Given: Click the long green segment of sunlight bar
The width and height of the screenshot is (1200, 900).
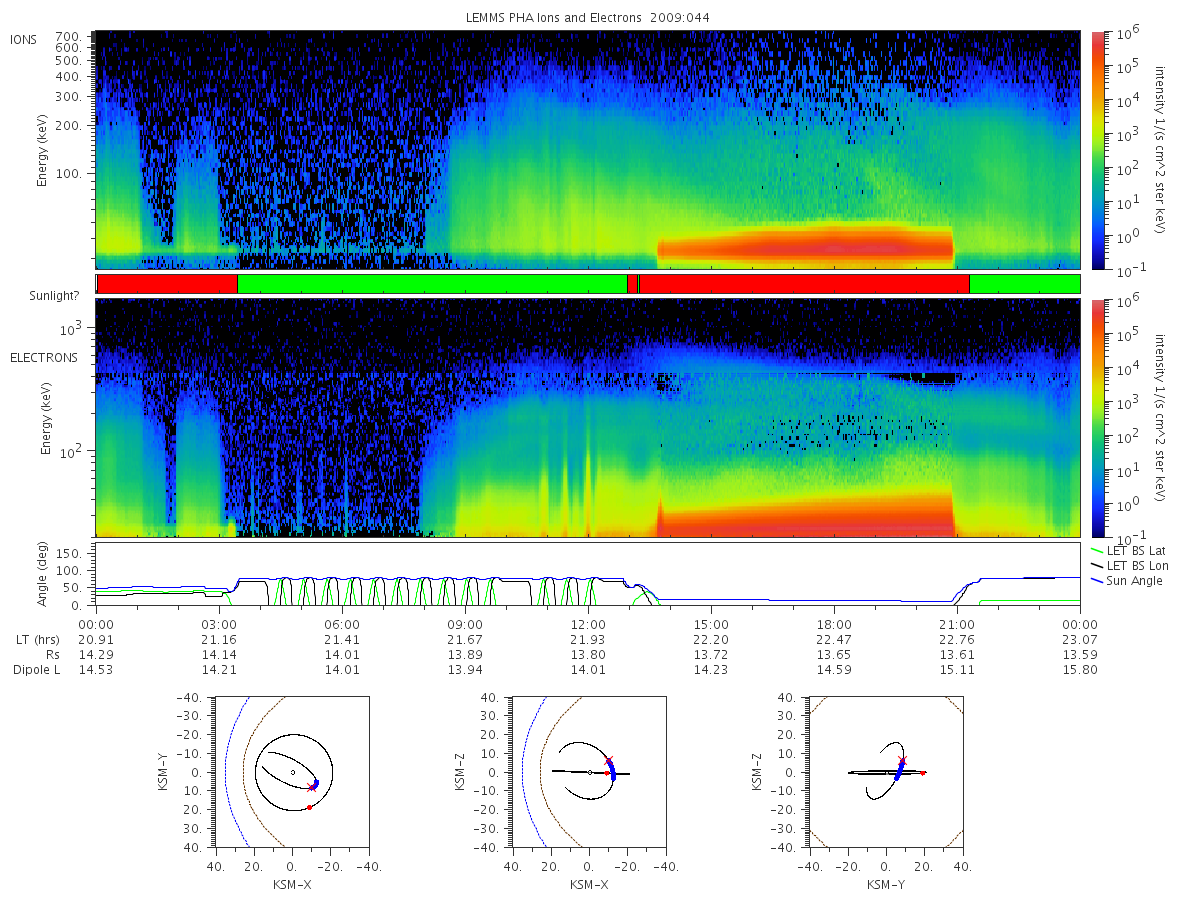Looking at the screenshot, I should [432, 284].
